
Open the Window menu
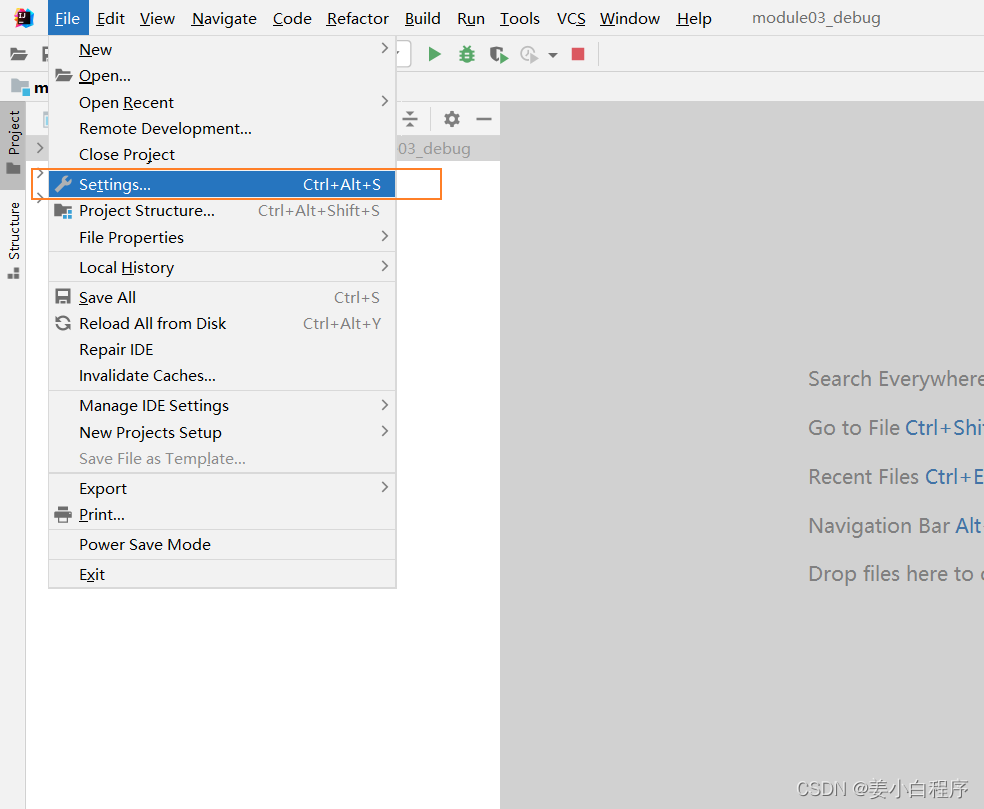click(x=629, y=19)
